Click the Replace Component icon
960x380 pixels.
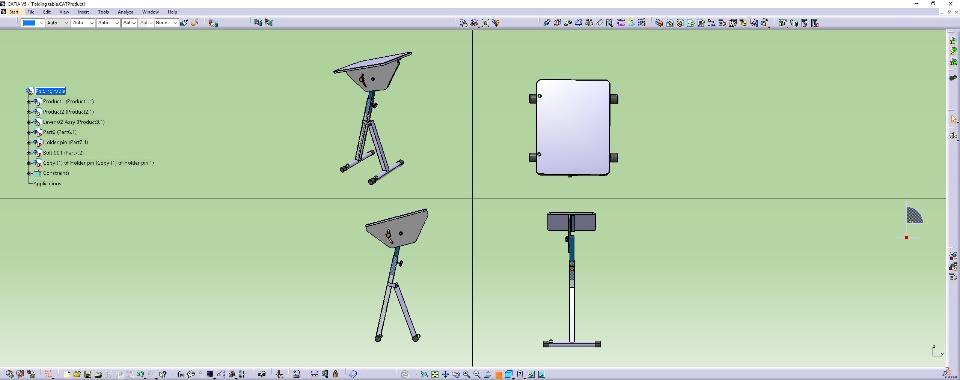[x=711, y=23]
